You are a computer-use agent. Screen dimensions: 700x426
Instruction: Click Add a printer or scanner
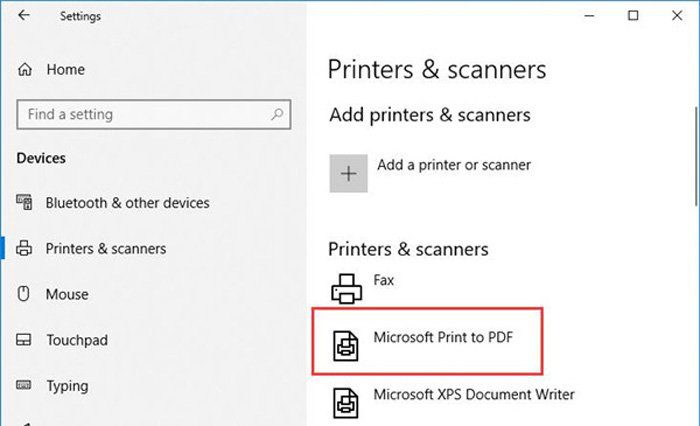[x=454, y=165]
